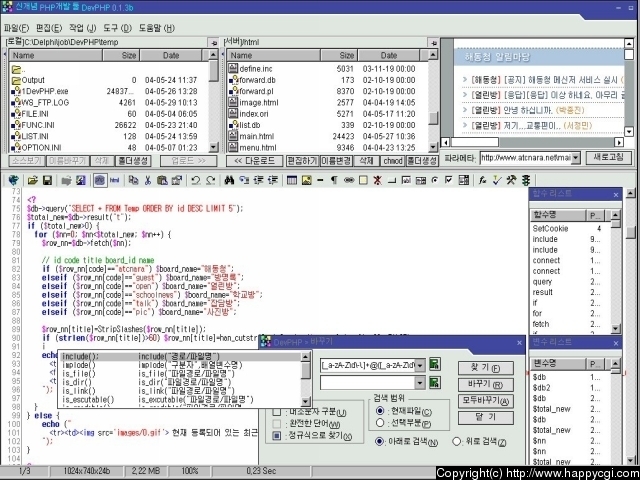Insert a horizontal rule with the dash icon
This screenshot has height=480, width=640.
(320, 180)
